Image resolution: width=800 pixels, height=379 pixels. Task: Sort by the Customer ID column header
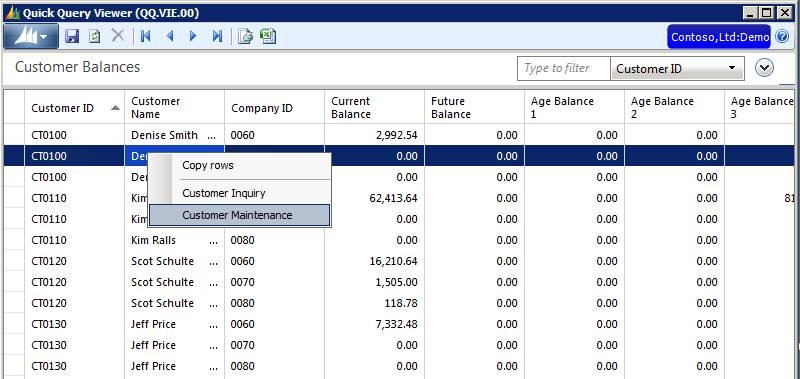point(74,108)
